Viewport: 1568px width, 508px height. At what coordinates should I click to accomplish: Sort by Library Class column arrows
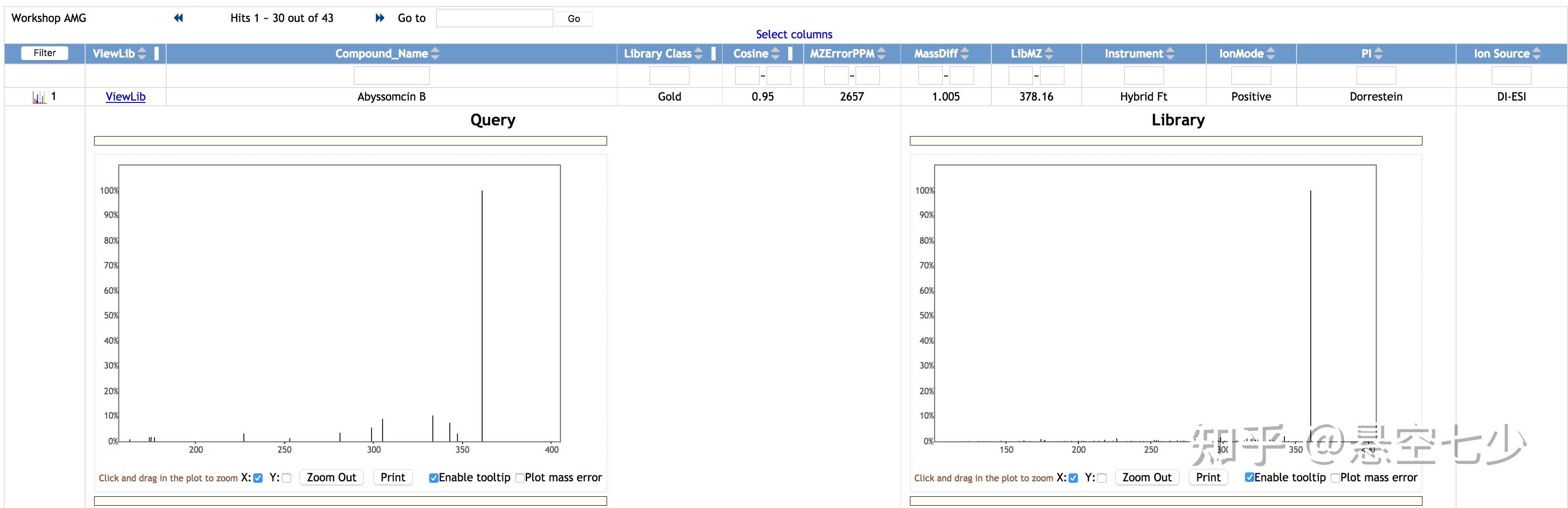(x=698, y=53)
